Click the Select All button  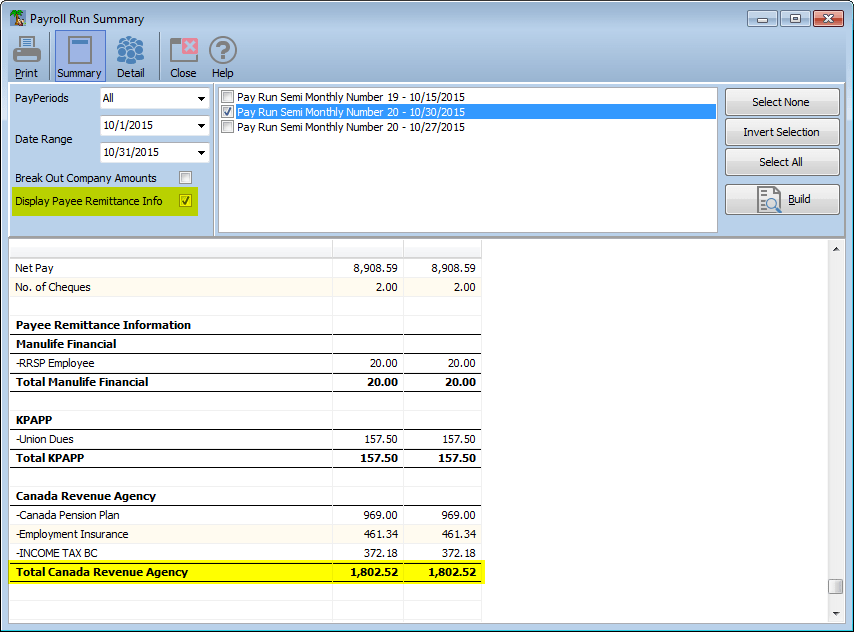(x=782, y=162)
